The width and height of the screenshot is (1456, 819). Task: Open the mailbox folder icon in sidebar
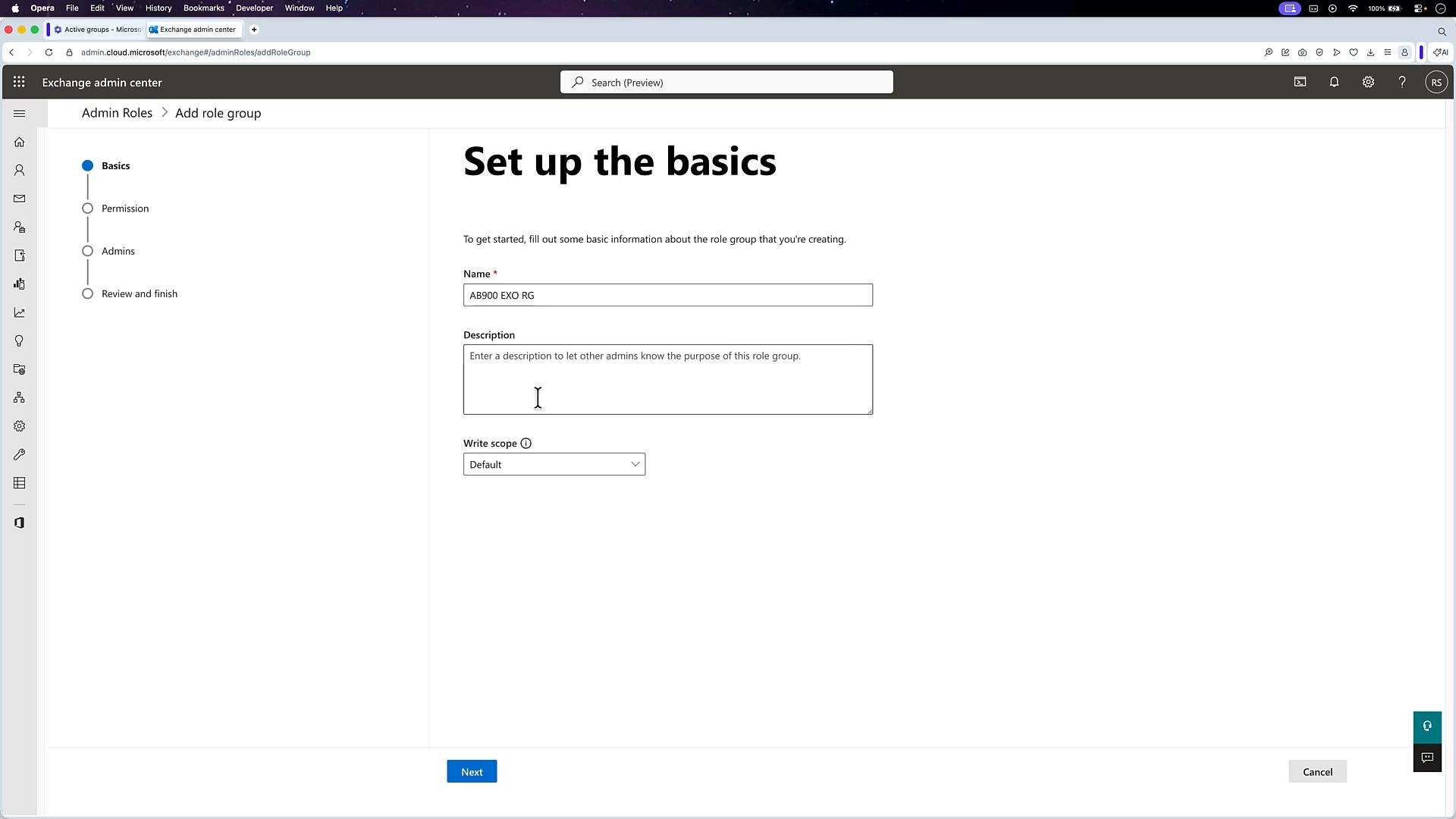pyautogui.click(x=20, y=369)
